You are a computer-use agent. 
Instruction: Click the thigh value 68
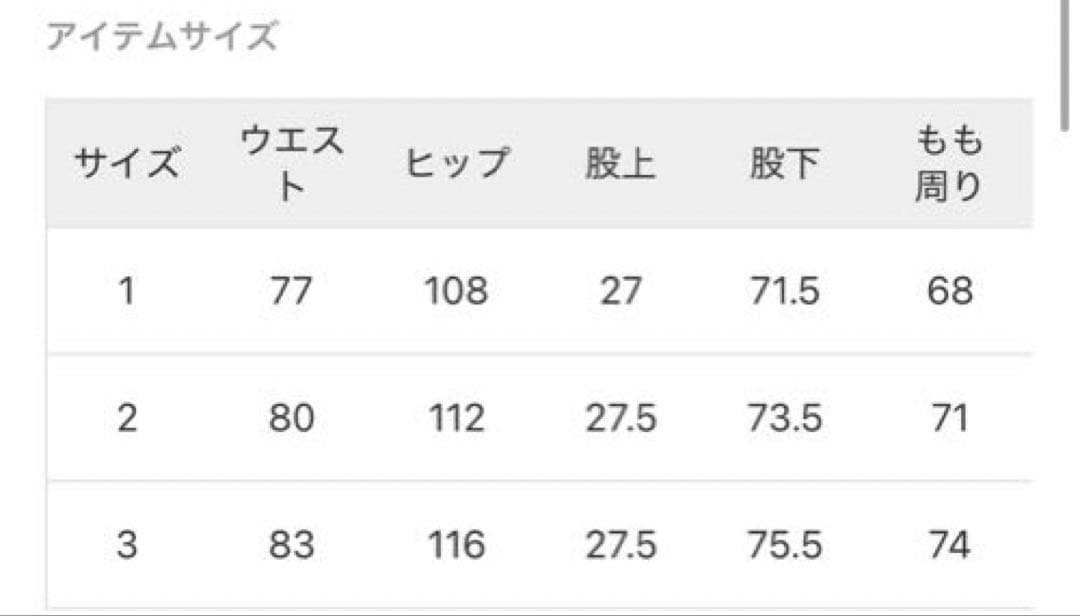click(x=948, y=292)
